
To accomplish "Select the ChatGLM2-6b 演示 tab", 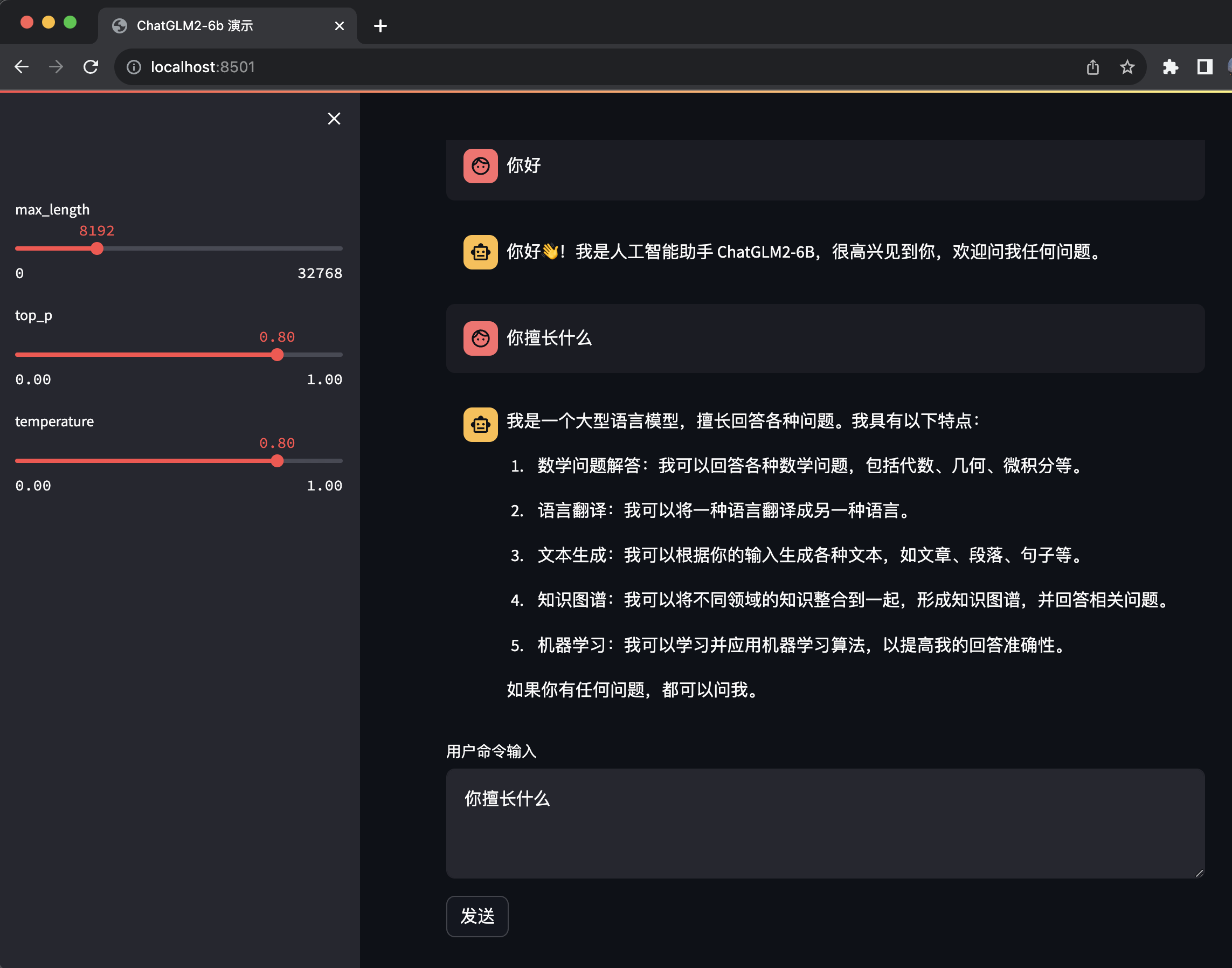I will (227, 26).
